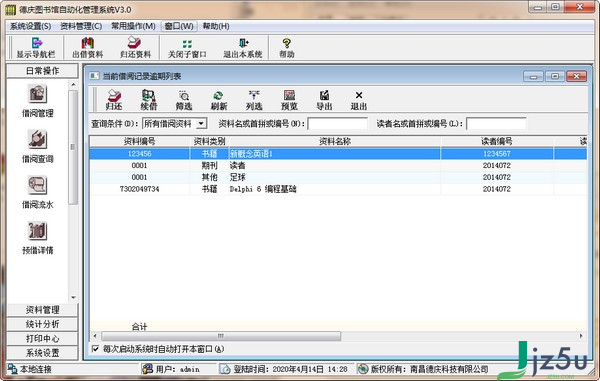Click reader number cell 1234567
Viewport: 600px width, 381px height.
point(496,154)
